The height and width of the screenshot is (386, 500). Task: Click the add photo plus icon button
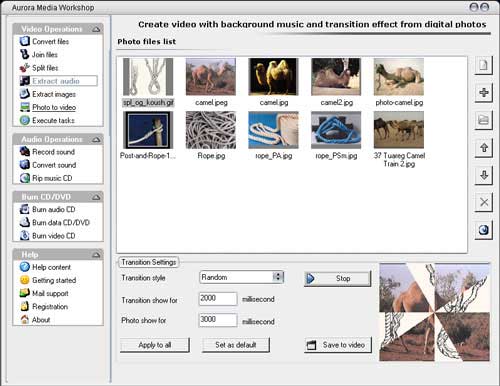[483, 92]
